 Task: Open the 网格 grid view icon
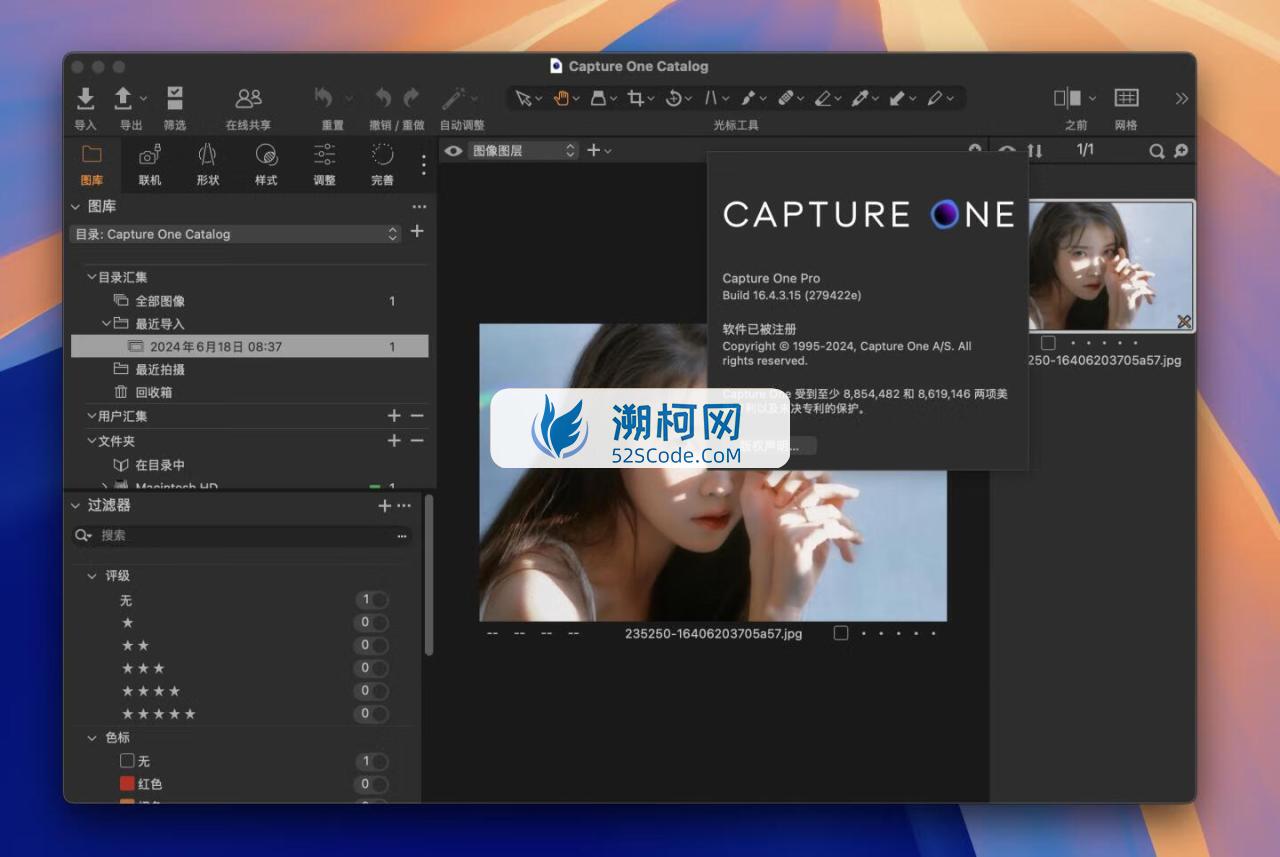coord(1126,98)
